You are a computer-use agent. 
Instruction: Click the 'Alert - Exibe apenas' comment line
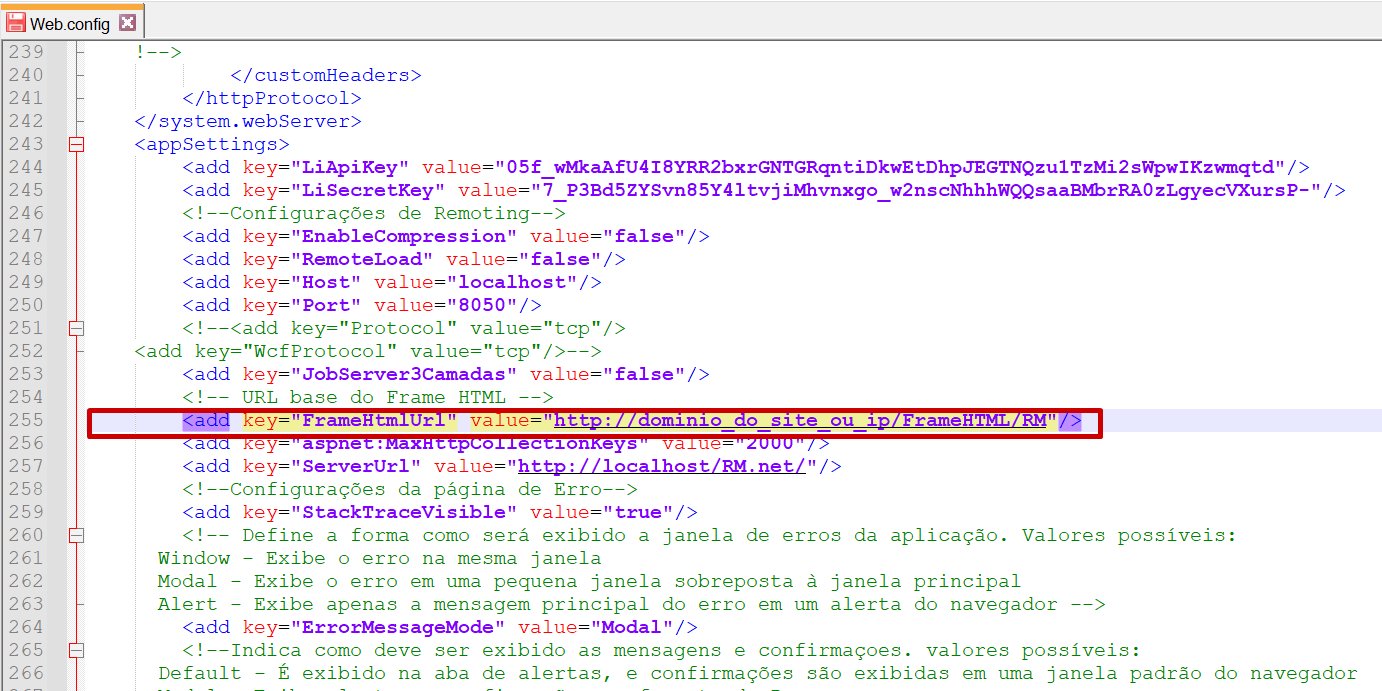pyautogui.click(x=632, y=604)
